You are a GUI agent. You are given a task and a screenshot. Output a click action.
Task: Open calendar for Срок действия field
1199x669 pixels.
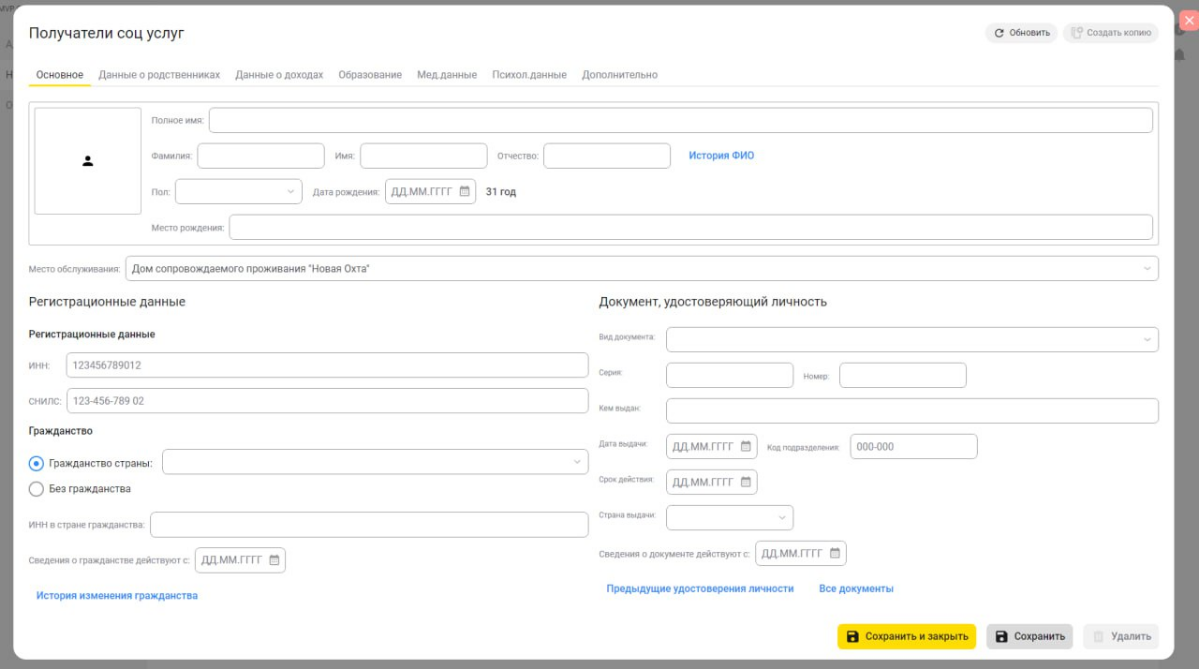coord(745,482)
